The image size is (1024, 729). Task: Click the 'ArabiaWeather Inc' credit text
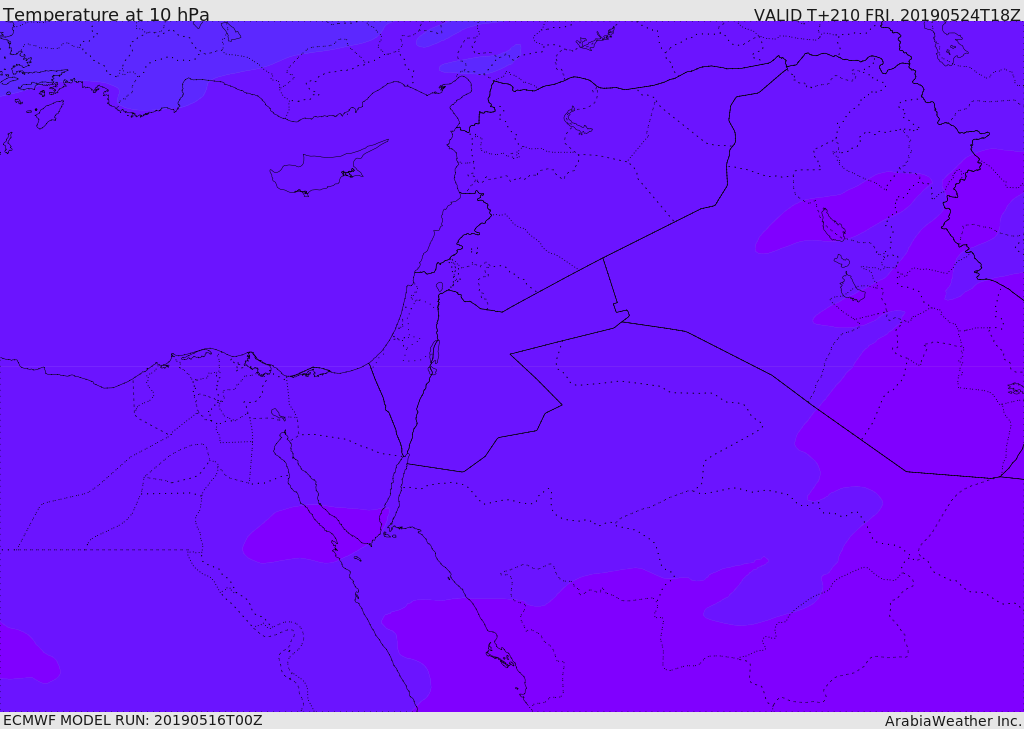coord(952,721)
